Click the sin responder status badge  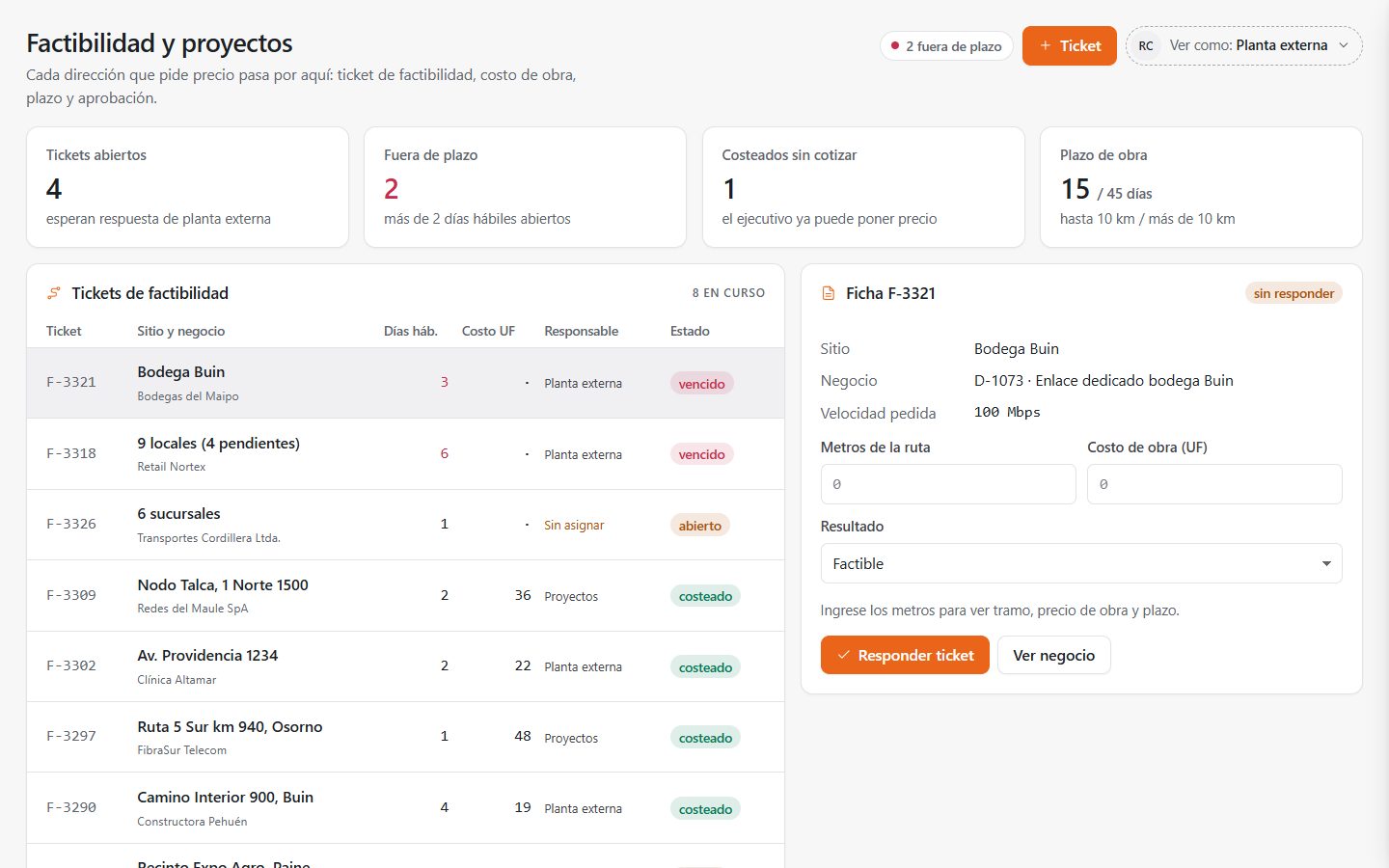[x=1294, y=293]
